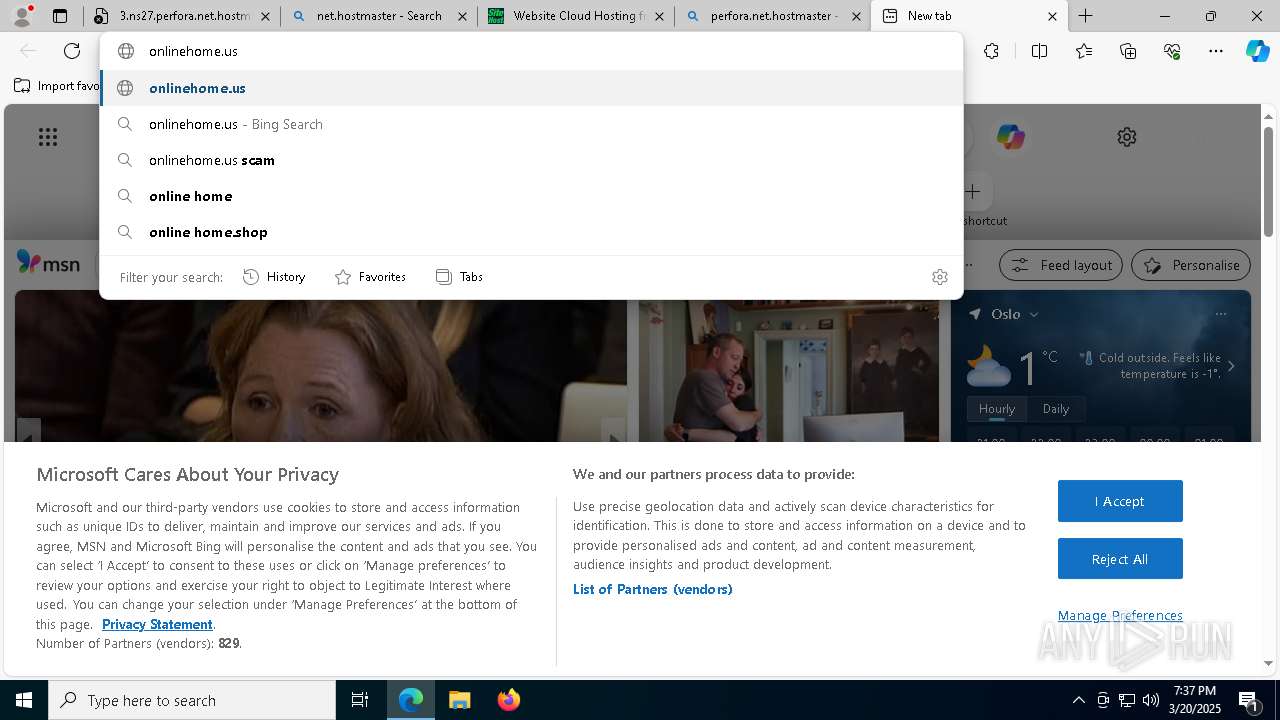1280x720 pixels.
Task: Switch to the 3.ns27.perfora.net.hostm tab
Action: tap(181, 16)
